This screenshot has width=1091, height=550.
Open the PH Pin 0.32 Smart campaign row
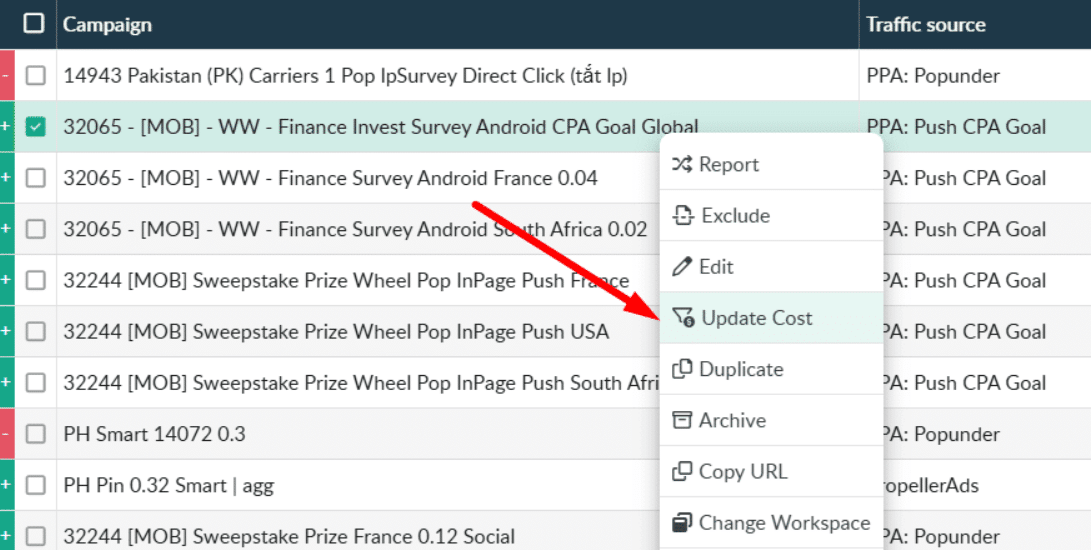168,485
